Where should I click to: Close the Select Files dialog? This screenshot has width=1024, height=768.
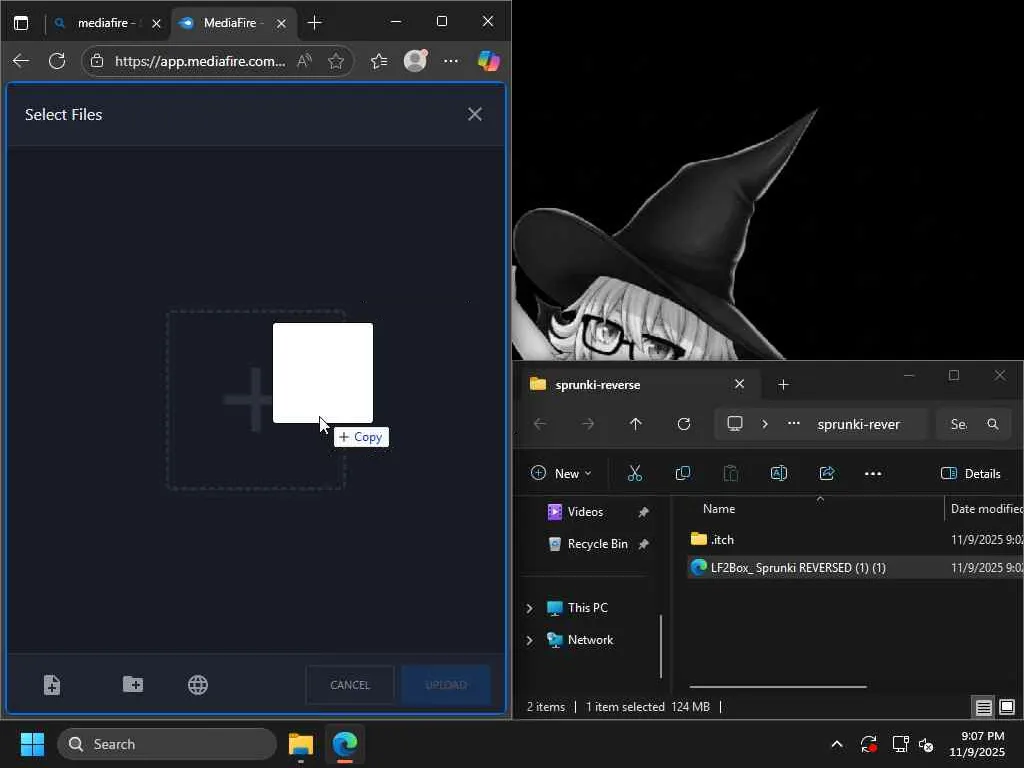coord(475,114)
